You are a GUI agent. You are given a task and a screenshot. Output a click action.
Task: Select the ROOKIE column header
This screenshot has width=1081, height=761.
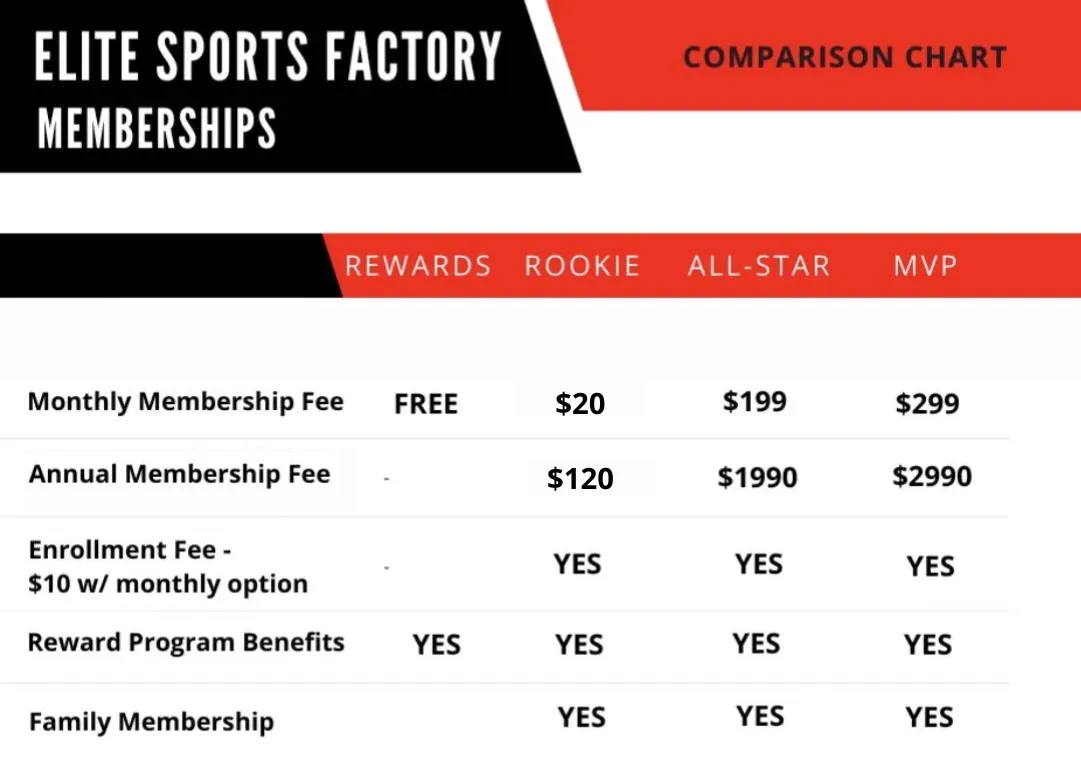click(x=582, y=266)
